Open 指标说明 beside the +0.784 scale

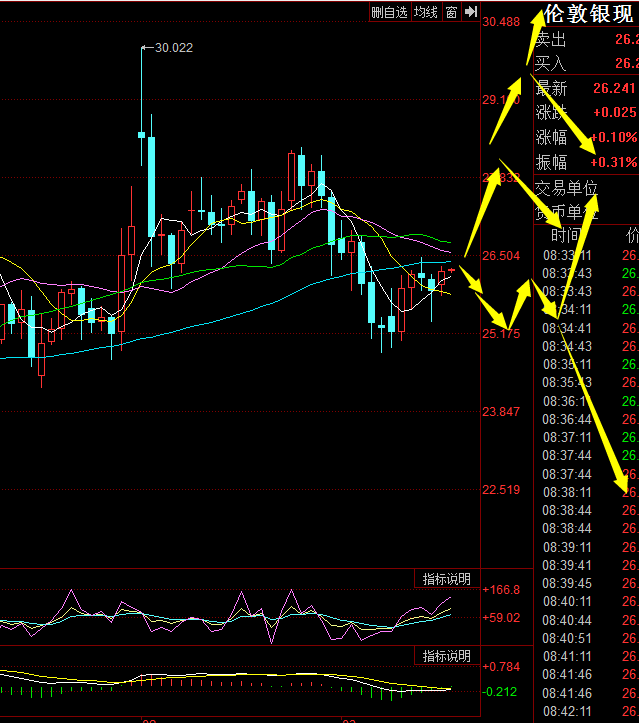coord(446,656)
